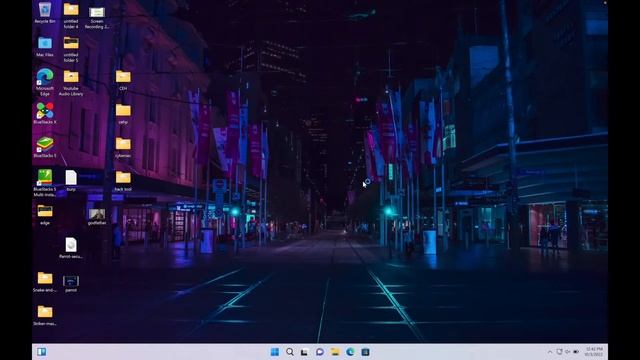This screenshot has height=360, width=640.
Task: Open taskbar Search
Action: coord(290,352)
